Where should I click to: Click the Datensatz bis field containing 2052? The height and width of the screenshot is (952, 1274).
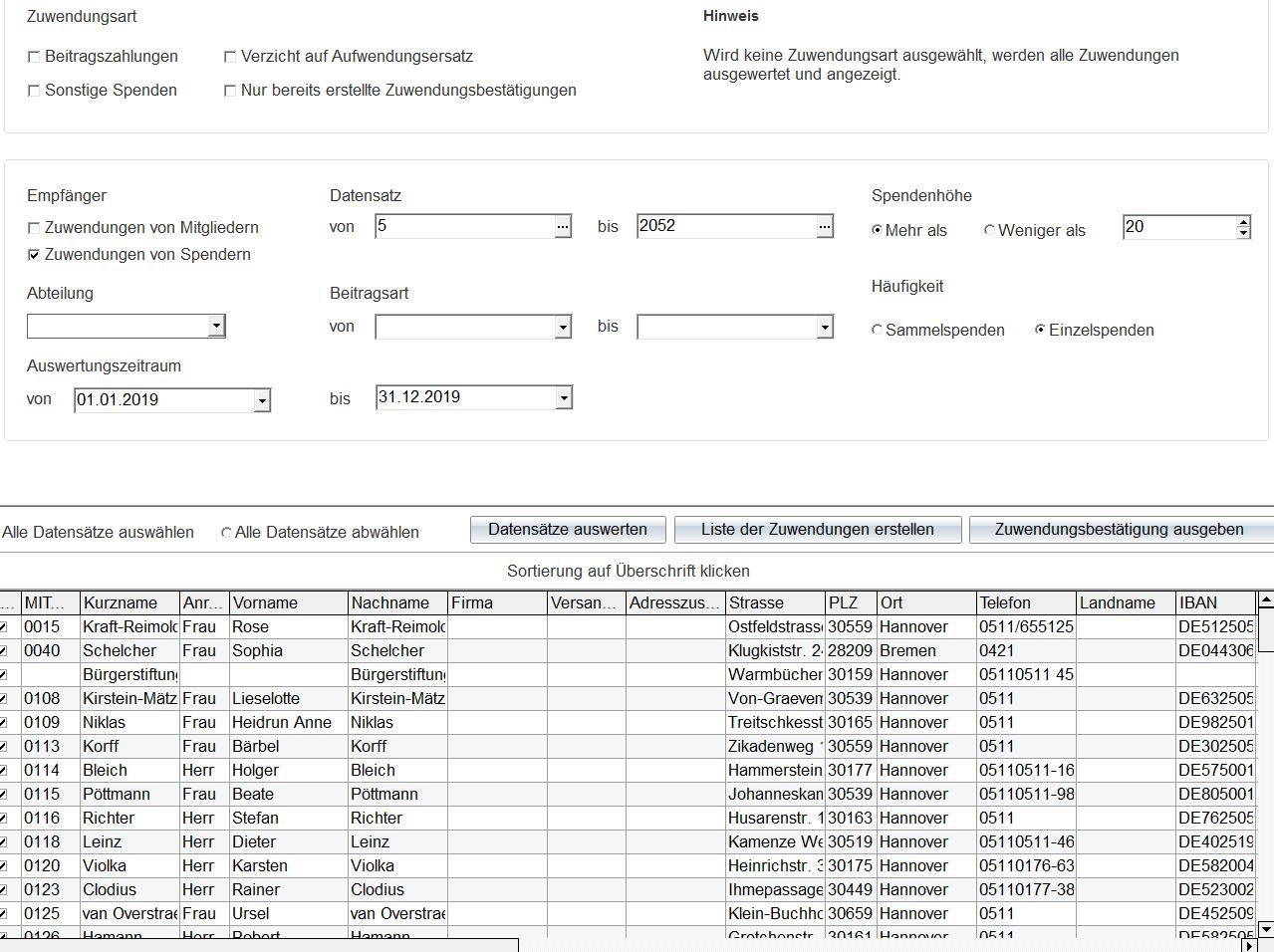[727, 226]
